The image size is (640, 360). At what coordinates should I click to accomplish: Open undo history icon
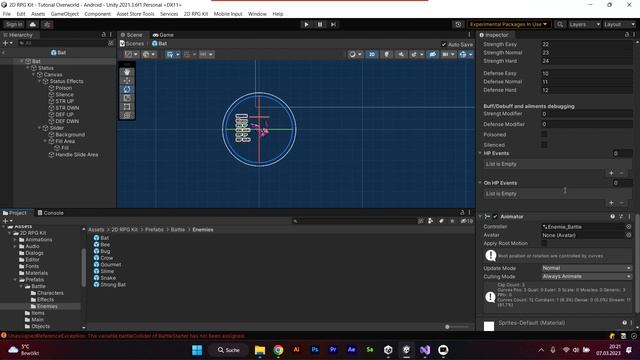(458, 24)
